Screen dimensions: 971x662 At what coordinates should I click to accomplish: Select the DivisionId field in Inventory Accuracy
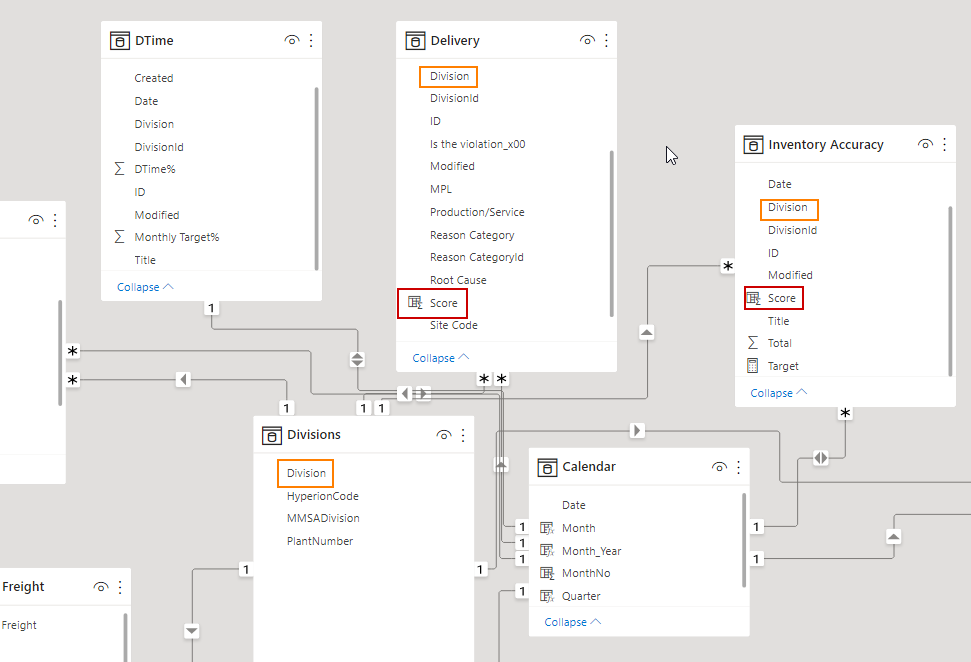click(x=792, y=230)
